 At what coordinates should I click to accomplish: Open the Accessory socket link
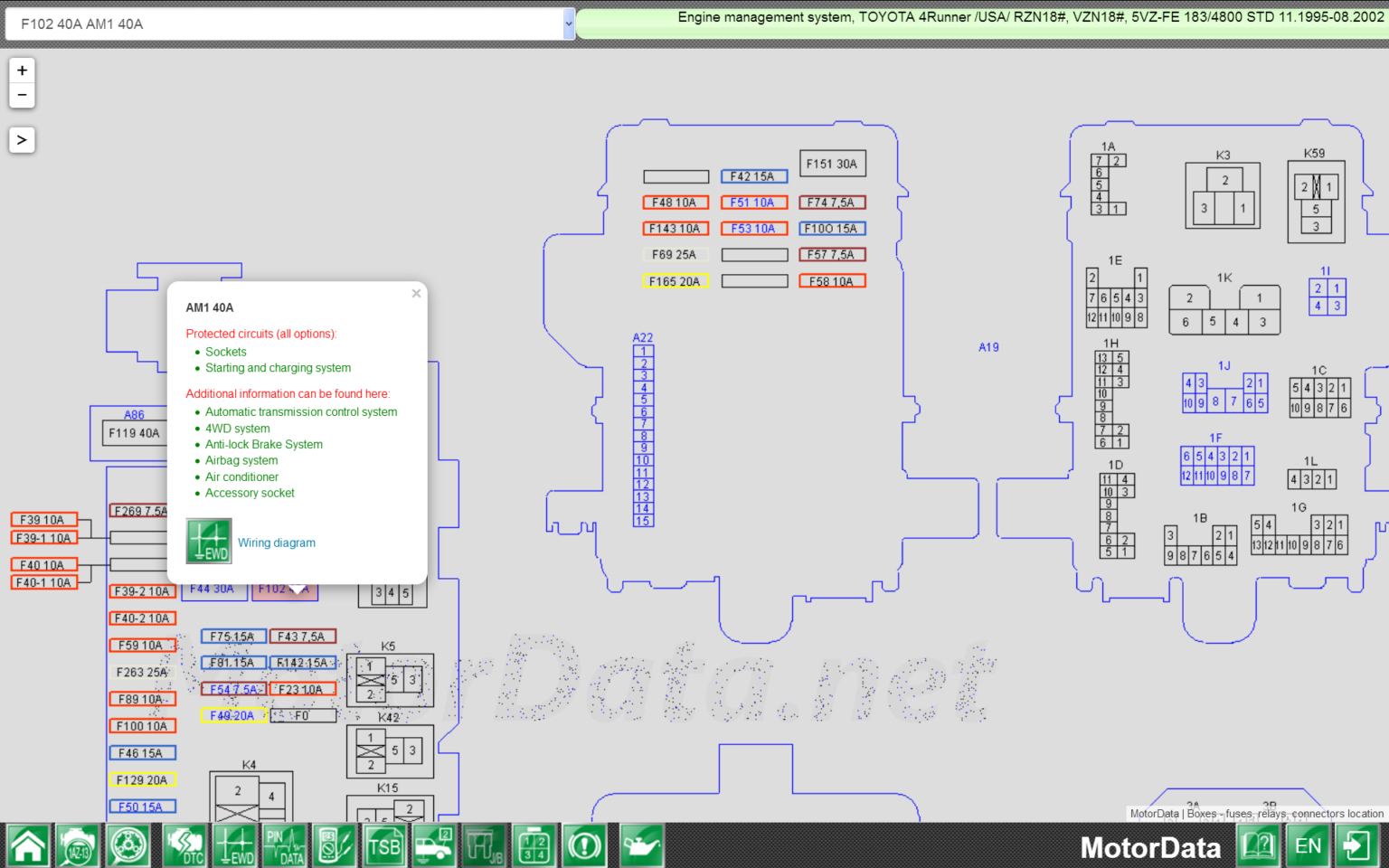click(250, 493)
